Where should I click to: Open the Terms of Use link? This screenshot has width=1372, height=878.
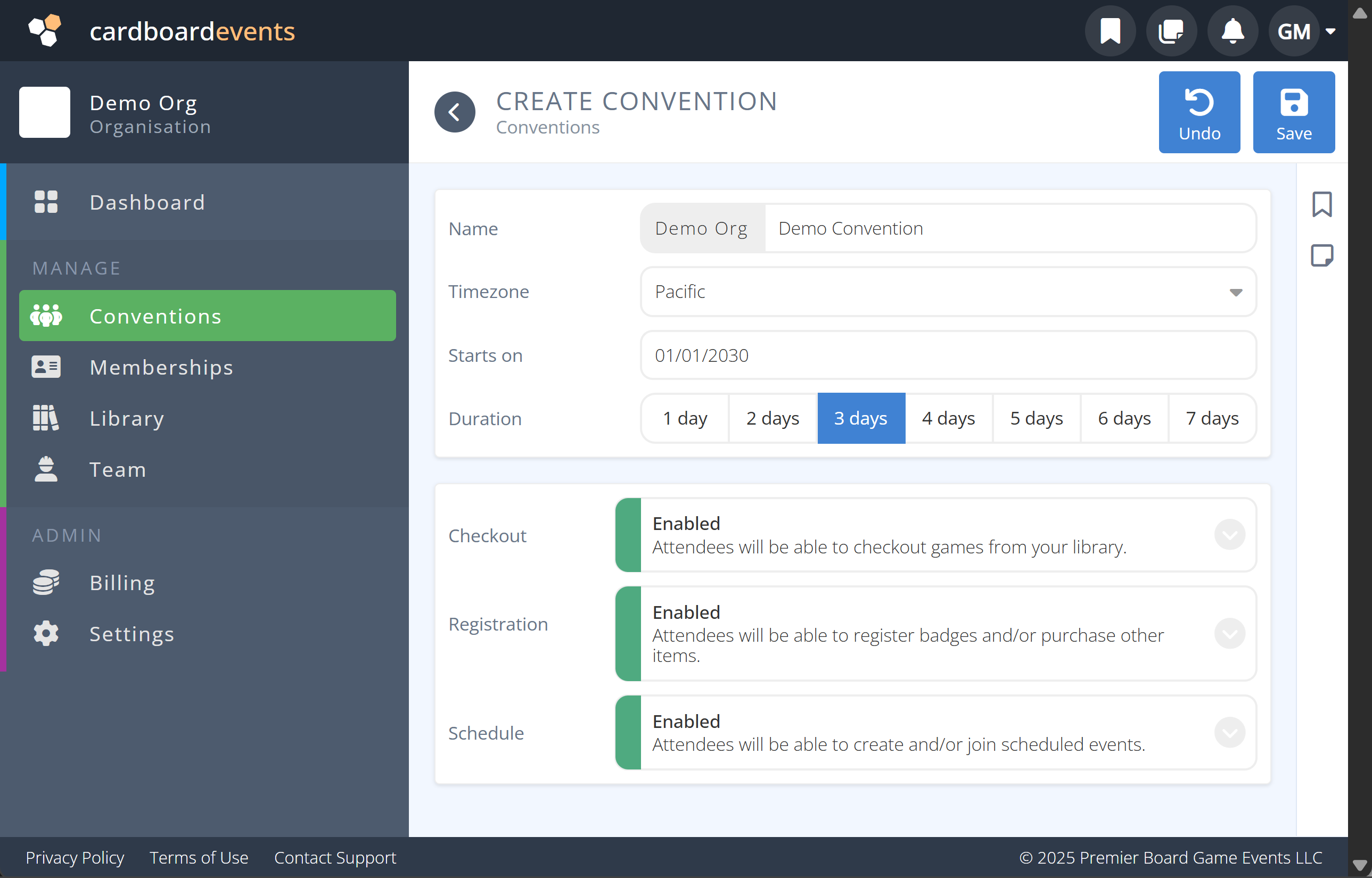click(x=198, y=857)
